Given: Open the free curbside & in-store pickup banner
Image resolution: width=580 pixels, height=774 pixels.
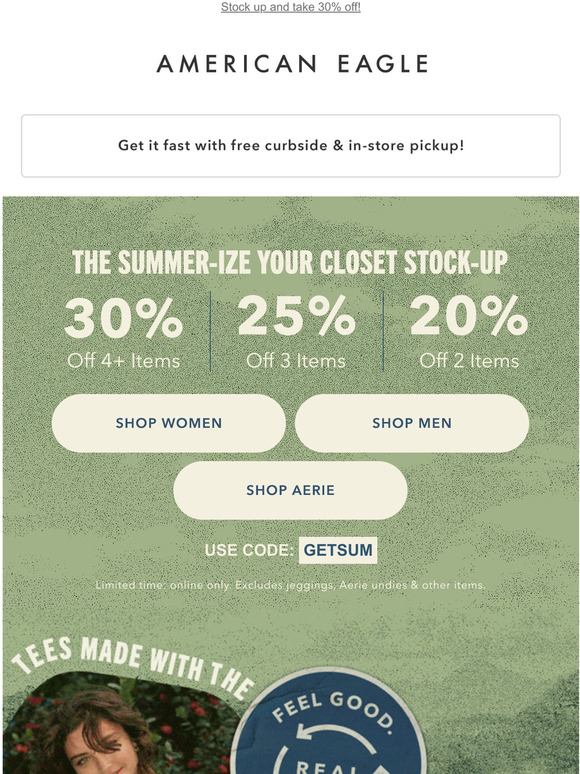Looking at the screenshot, I should 290,146.
